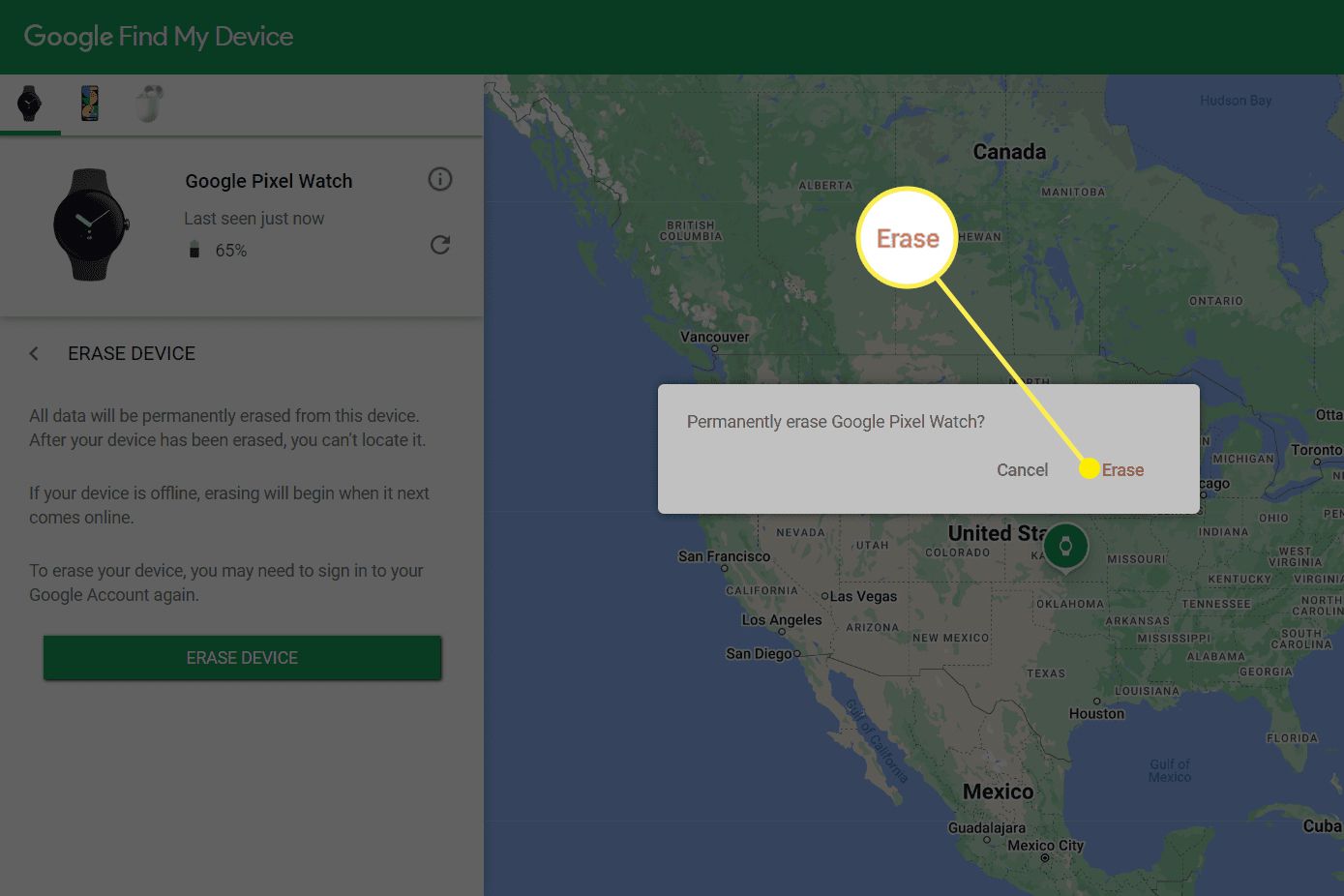Refresh the device location
Screen dimensions: 1344x896
[x=440, y=245]
